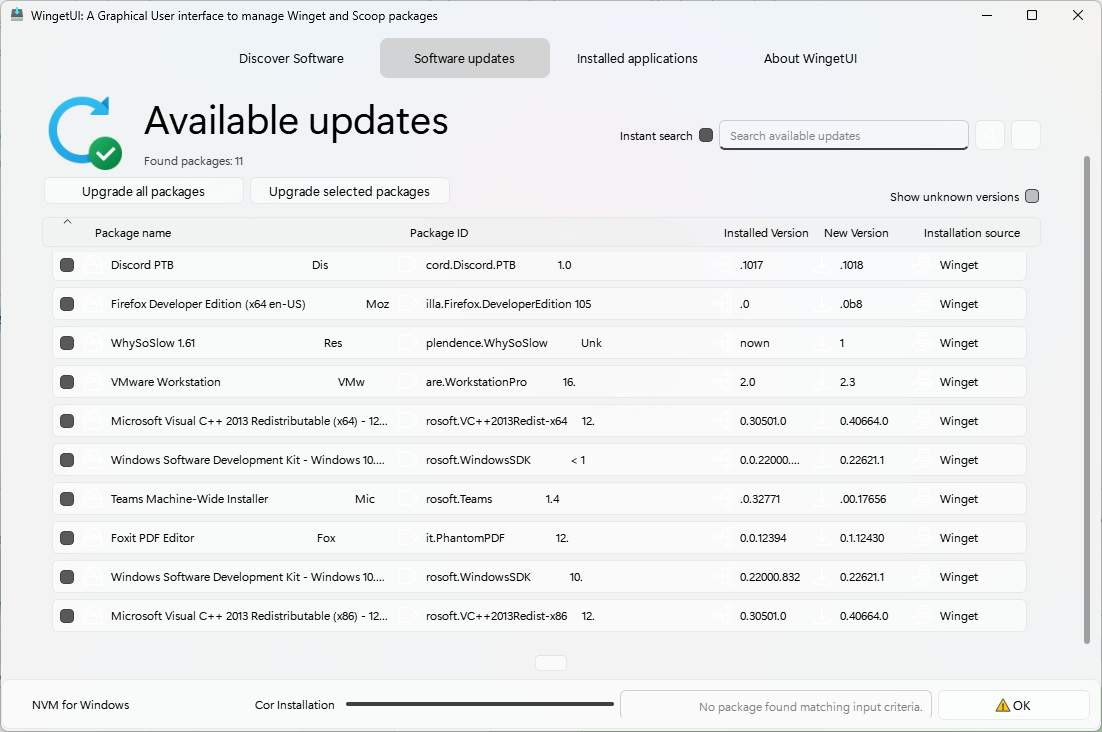Sort by the Installation source column header
Image resolution: width=1102 pixels, height=732 pixels.
(971, 233)
